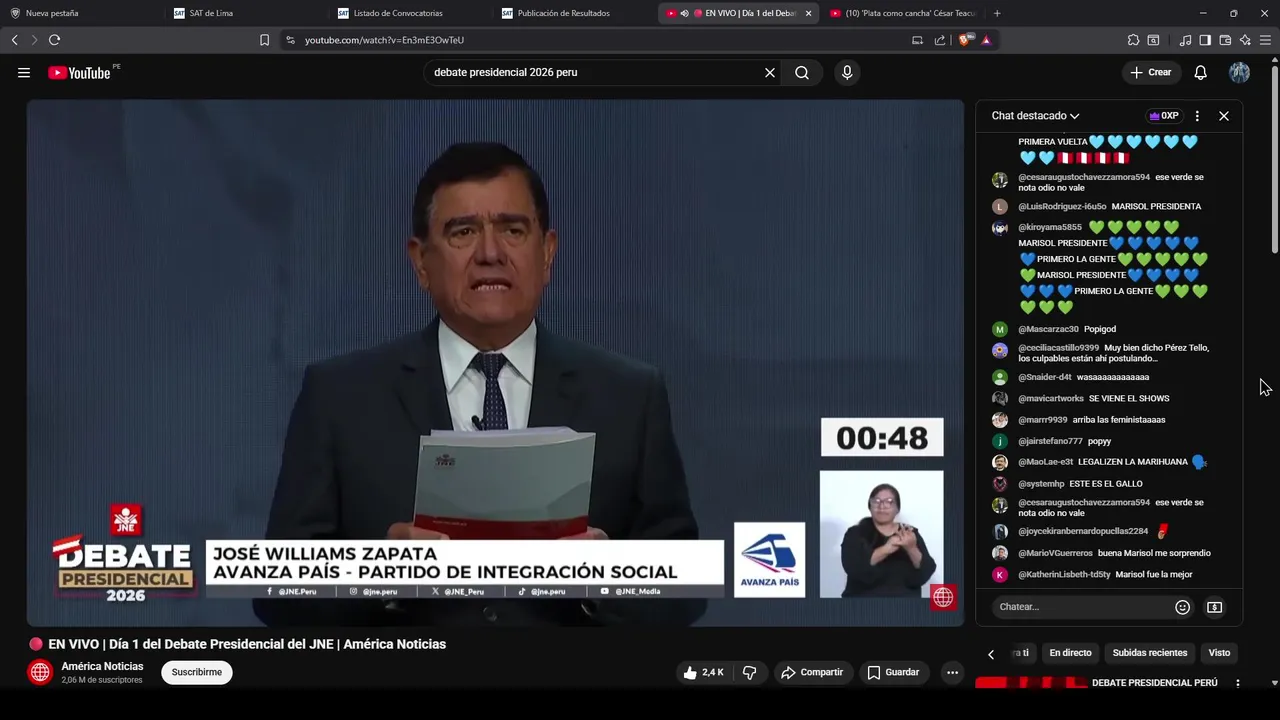
Task: Open Leo AI assistant icon
Action: [x=1245, y=40]
